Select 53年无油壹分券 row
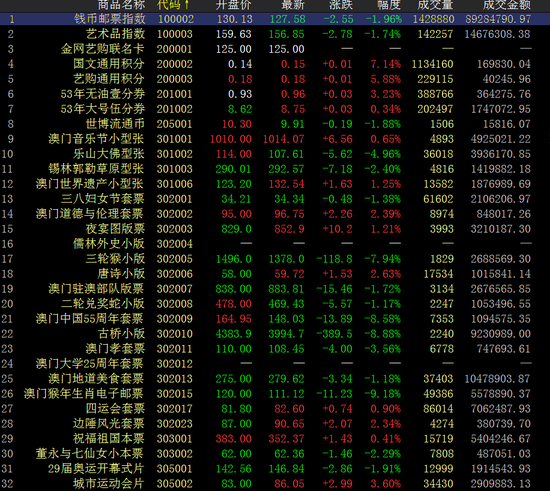Viewport: 550px width, 491px height. click(102, 94)
